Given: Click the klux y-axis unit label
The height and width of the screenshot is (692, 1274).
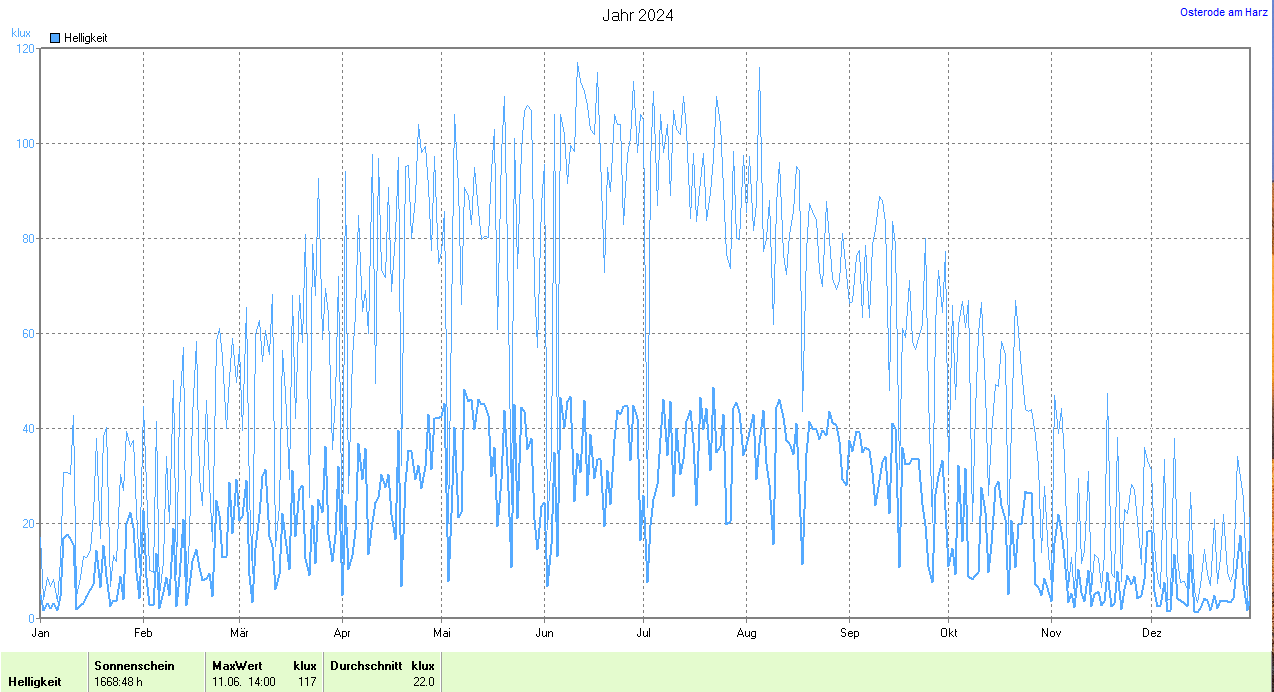Looking at the screenshot, I should [21, 33].
